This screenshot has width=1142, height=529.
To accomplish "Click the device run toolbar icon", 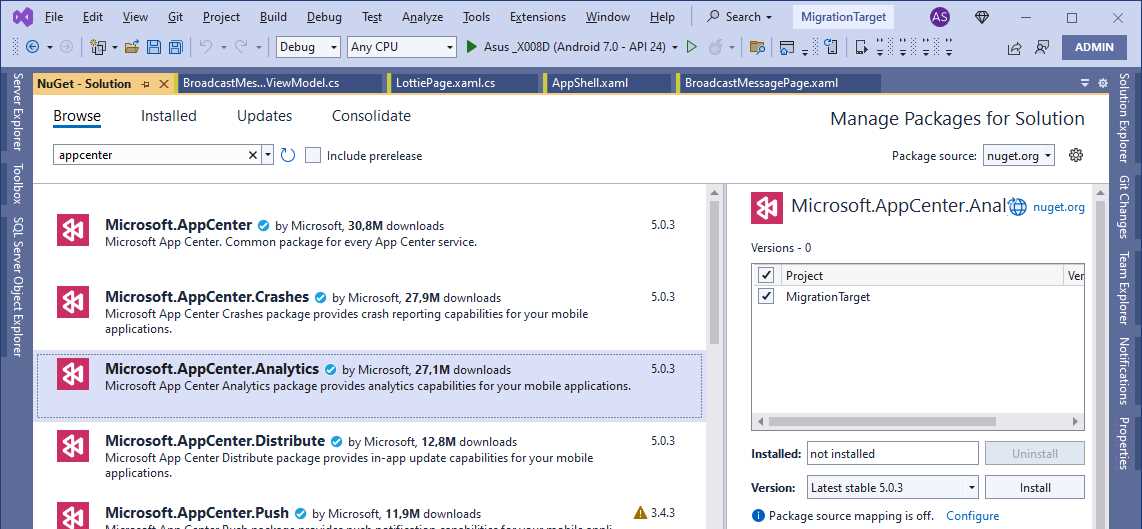I will (x=862, y=47).
